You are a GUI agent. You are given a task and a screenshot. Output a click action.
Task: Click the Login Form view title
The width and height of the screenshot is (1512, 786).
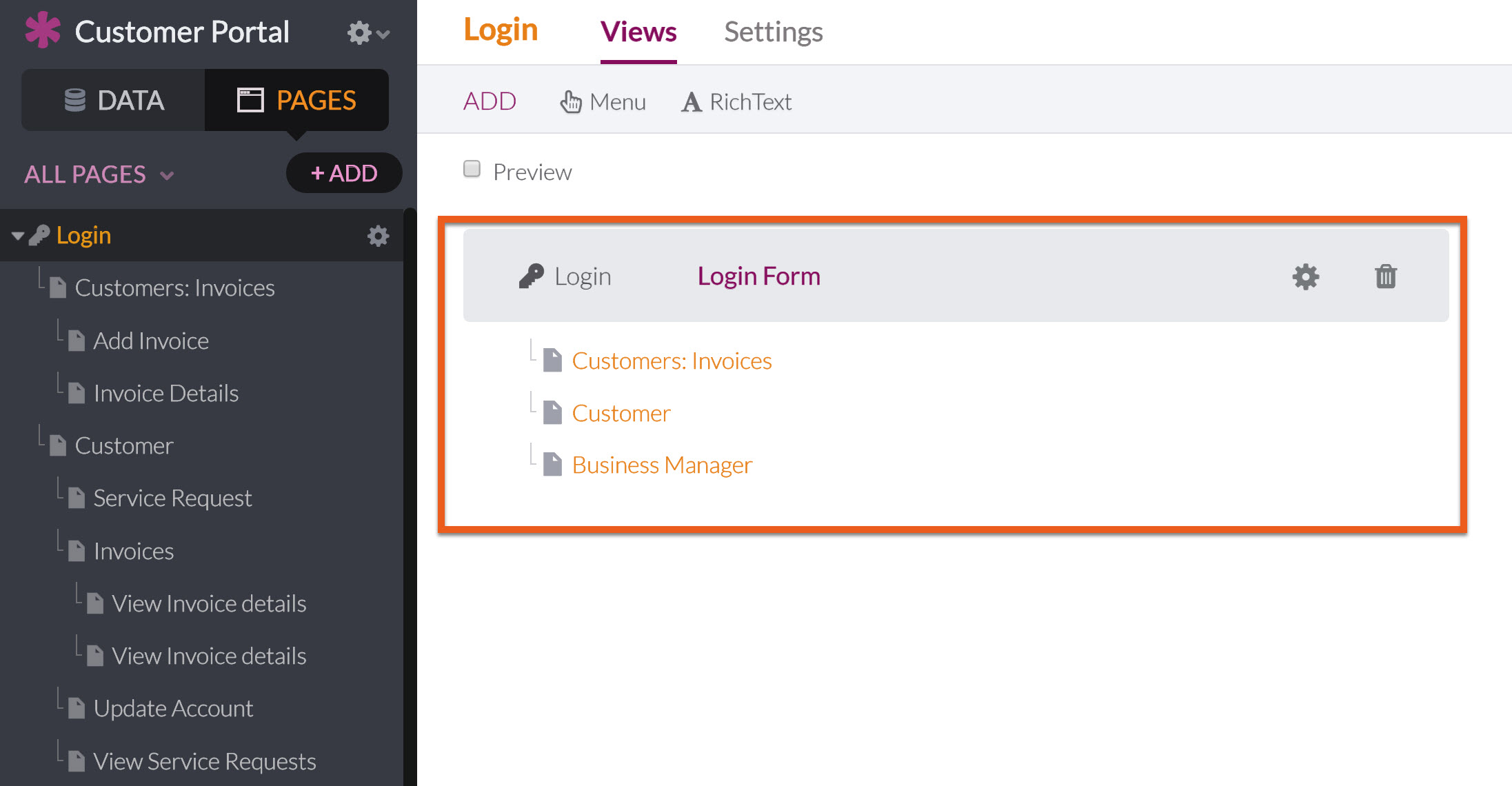pos(759,276)
